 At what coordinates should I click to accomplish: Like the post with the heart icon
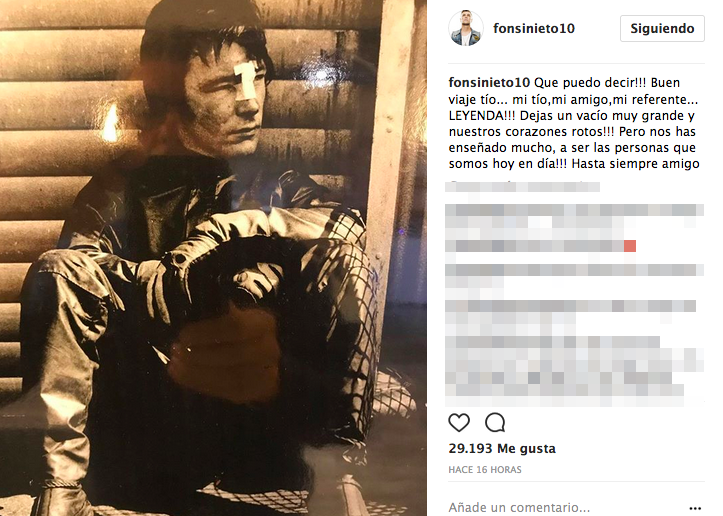pos(459,422)
